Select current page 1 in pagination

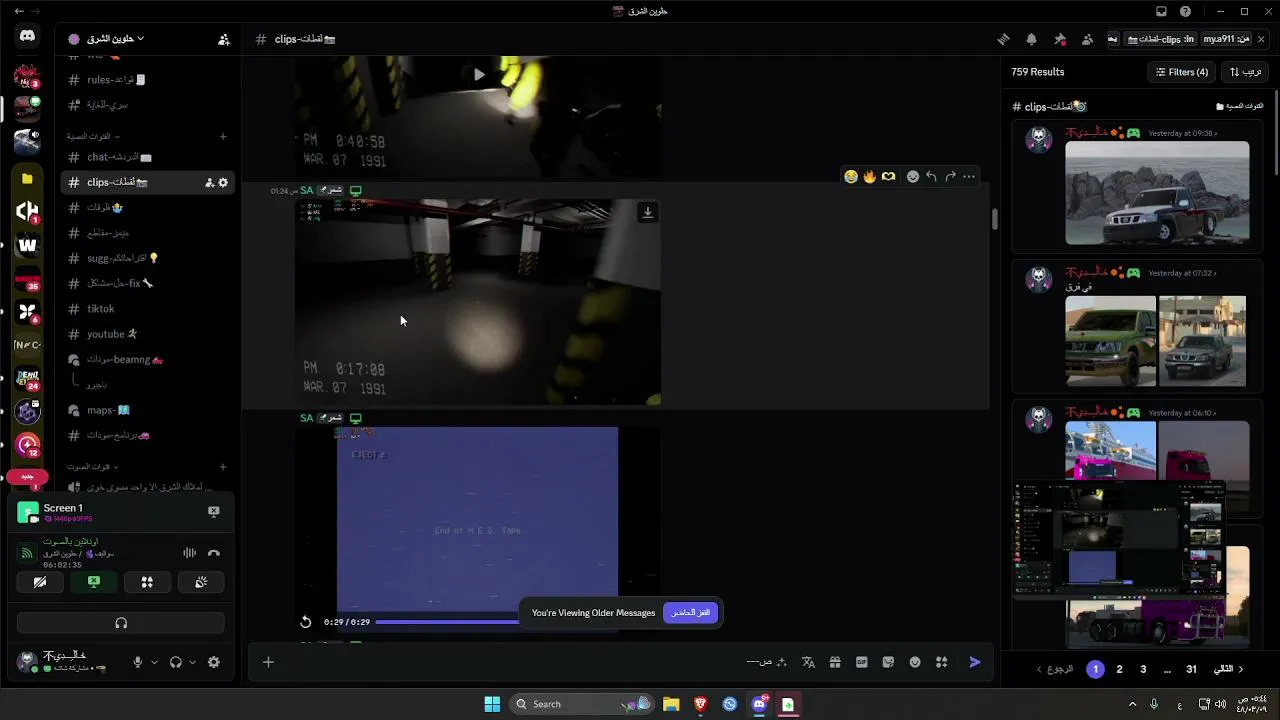coord(1095,669)
